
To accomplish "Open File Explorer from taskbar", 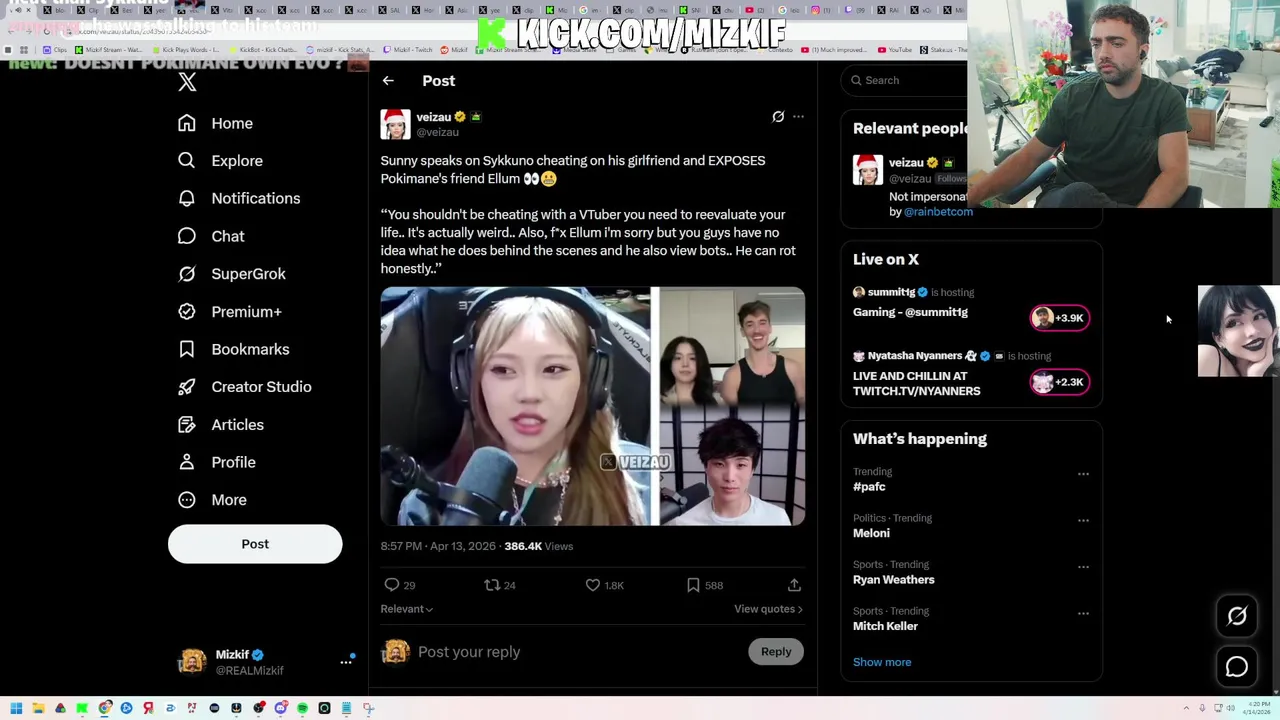I will tap(39, 708).
